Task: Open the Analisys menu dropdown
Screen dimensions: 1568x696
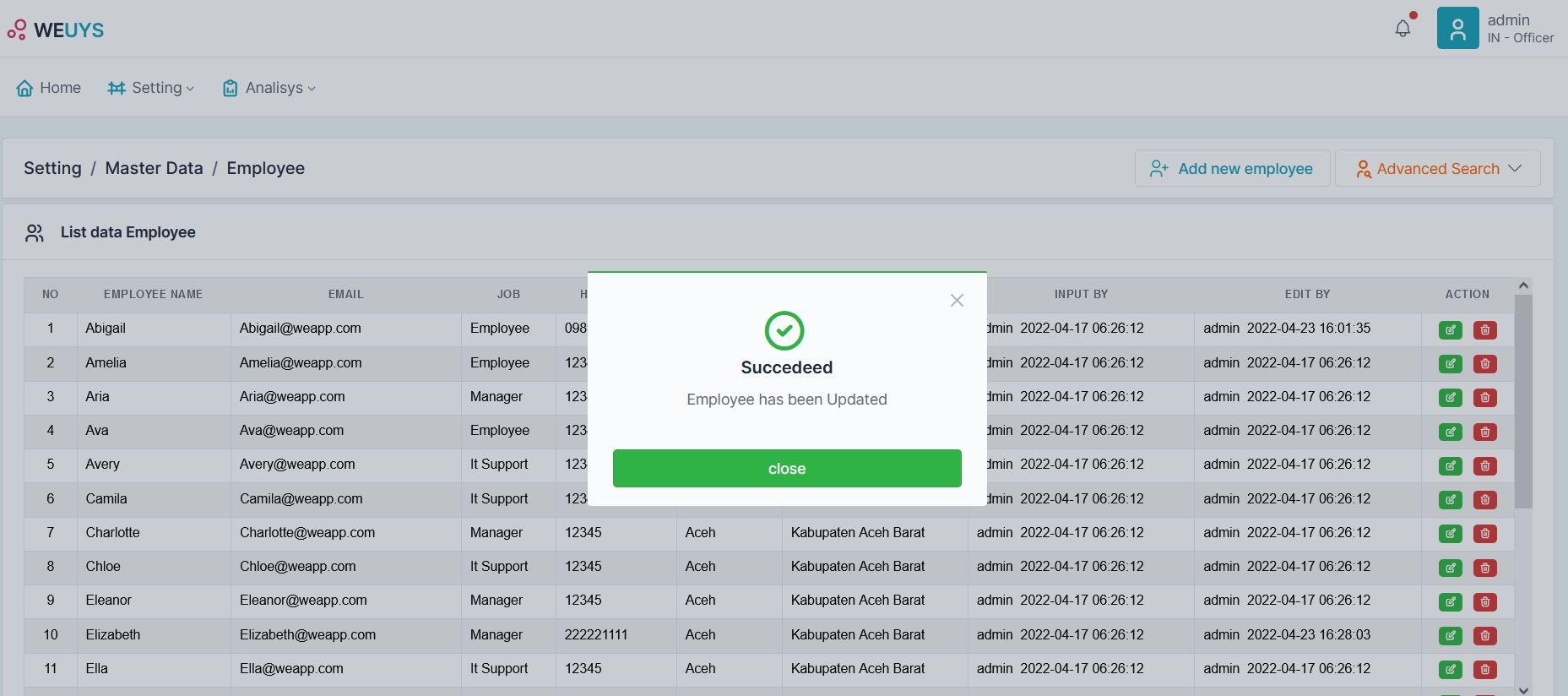Action: [x=269, y=88]
